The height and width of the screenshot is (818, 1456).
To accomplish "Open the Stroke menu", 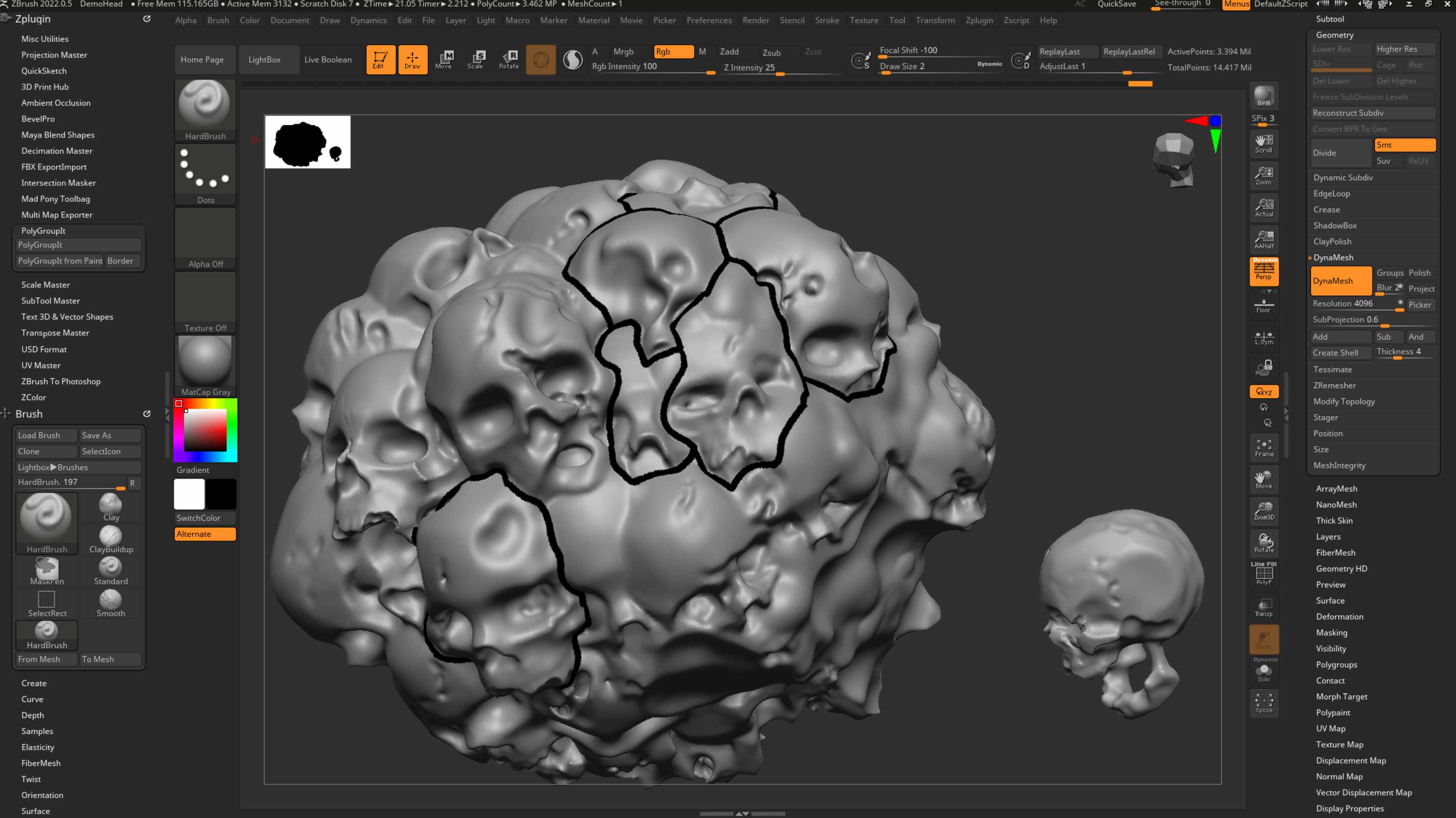I will (x=826, y=20).
